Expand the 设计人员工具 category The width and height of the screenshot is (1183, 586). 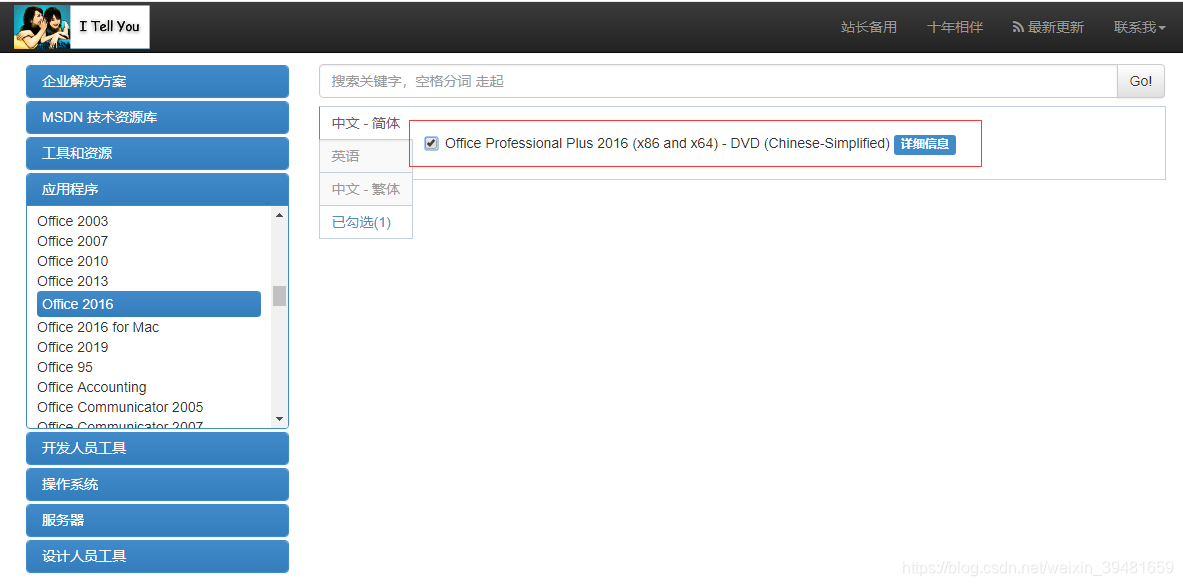pos(157,556)
